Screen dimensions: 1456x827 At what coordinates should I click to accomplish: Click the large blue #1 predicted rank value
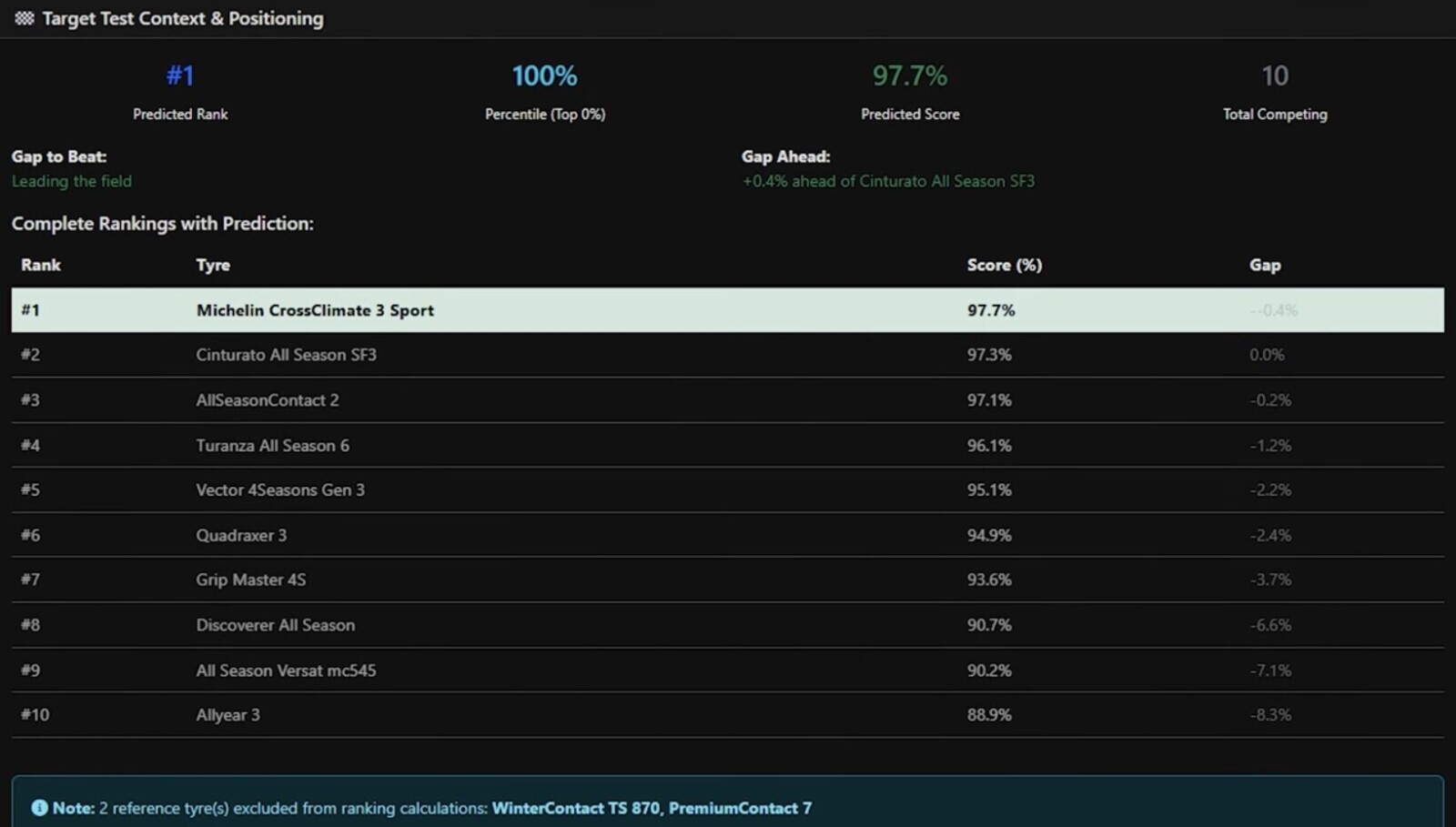point(180,76)
